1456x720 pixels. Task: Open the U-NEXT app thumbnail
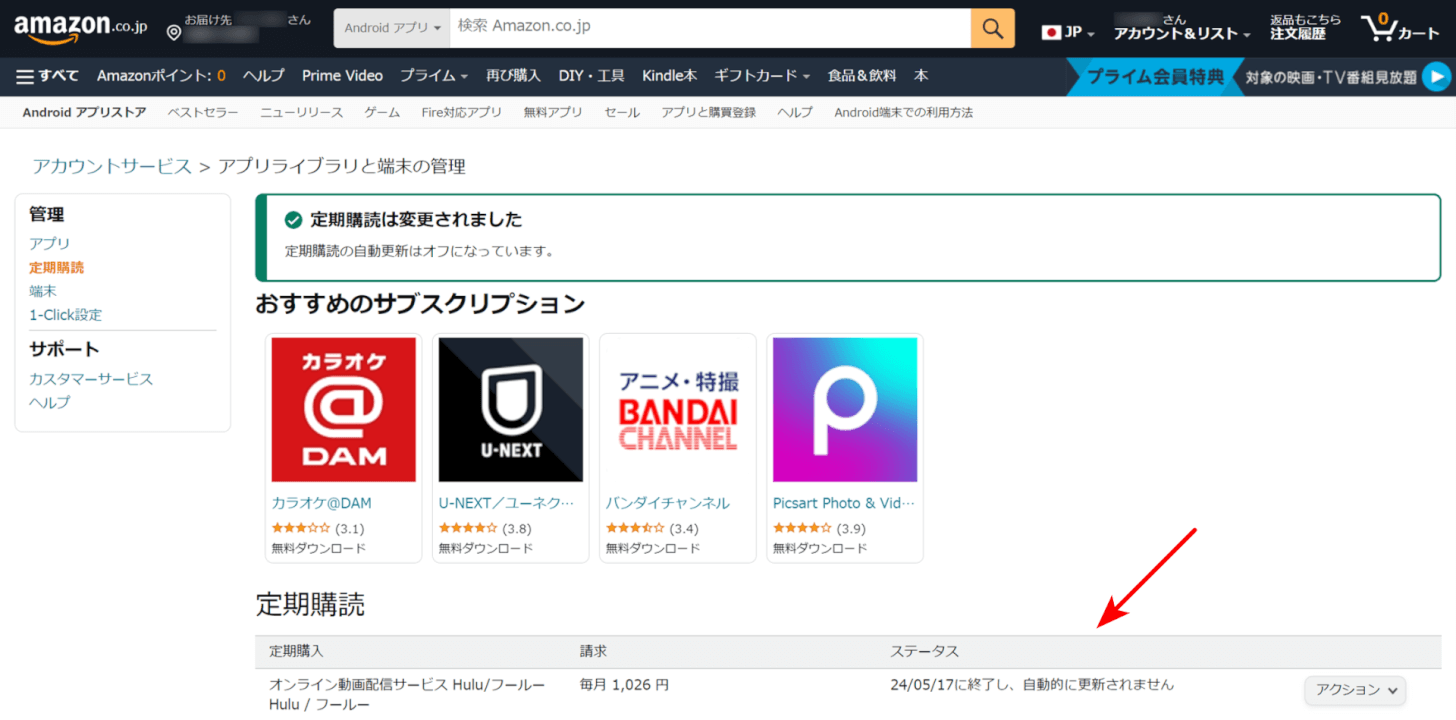click(510, 410)
